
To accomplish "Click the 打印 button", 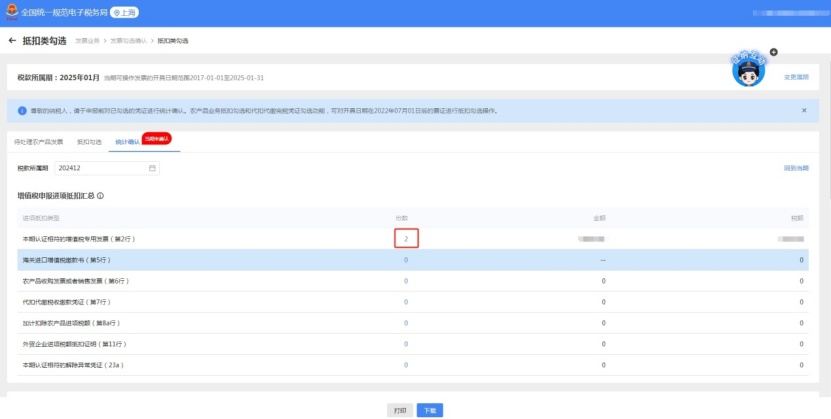I will (399, 410).
